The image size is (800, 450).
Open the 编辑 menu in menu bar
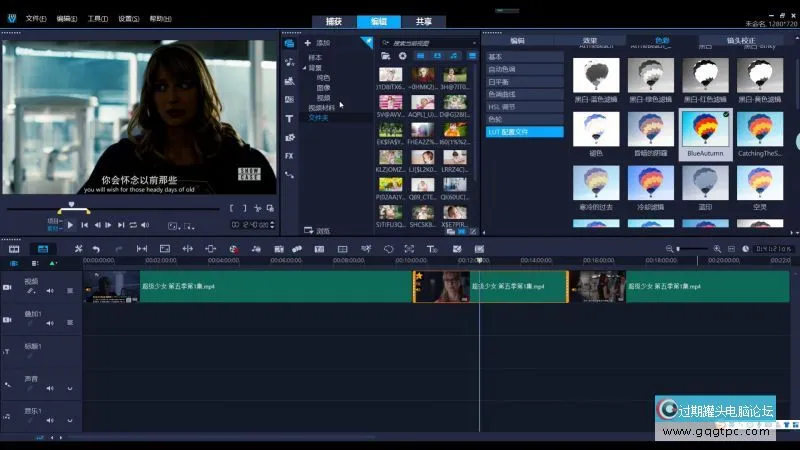point(67,19)
